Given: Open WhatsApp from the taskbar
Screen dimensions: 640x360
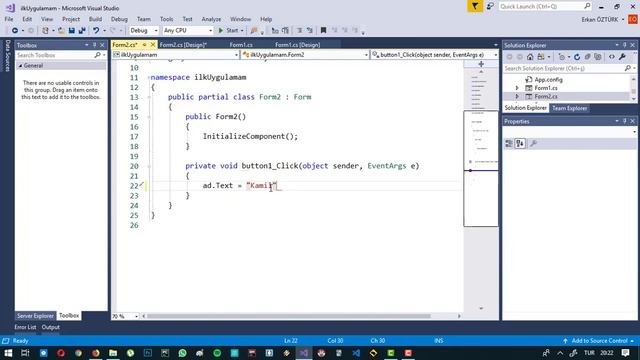Looking at the screenshot, I should pyautogui.click(x=182, y=353).
